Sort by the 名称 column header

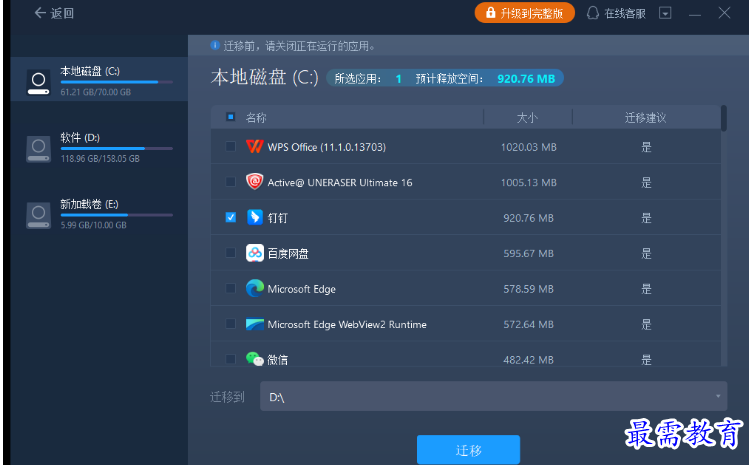tap(256, 118)
